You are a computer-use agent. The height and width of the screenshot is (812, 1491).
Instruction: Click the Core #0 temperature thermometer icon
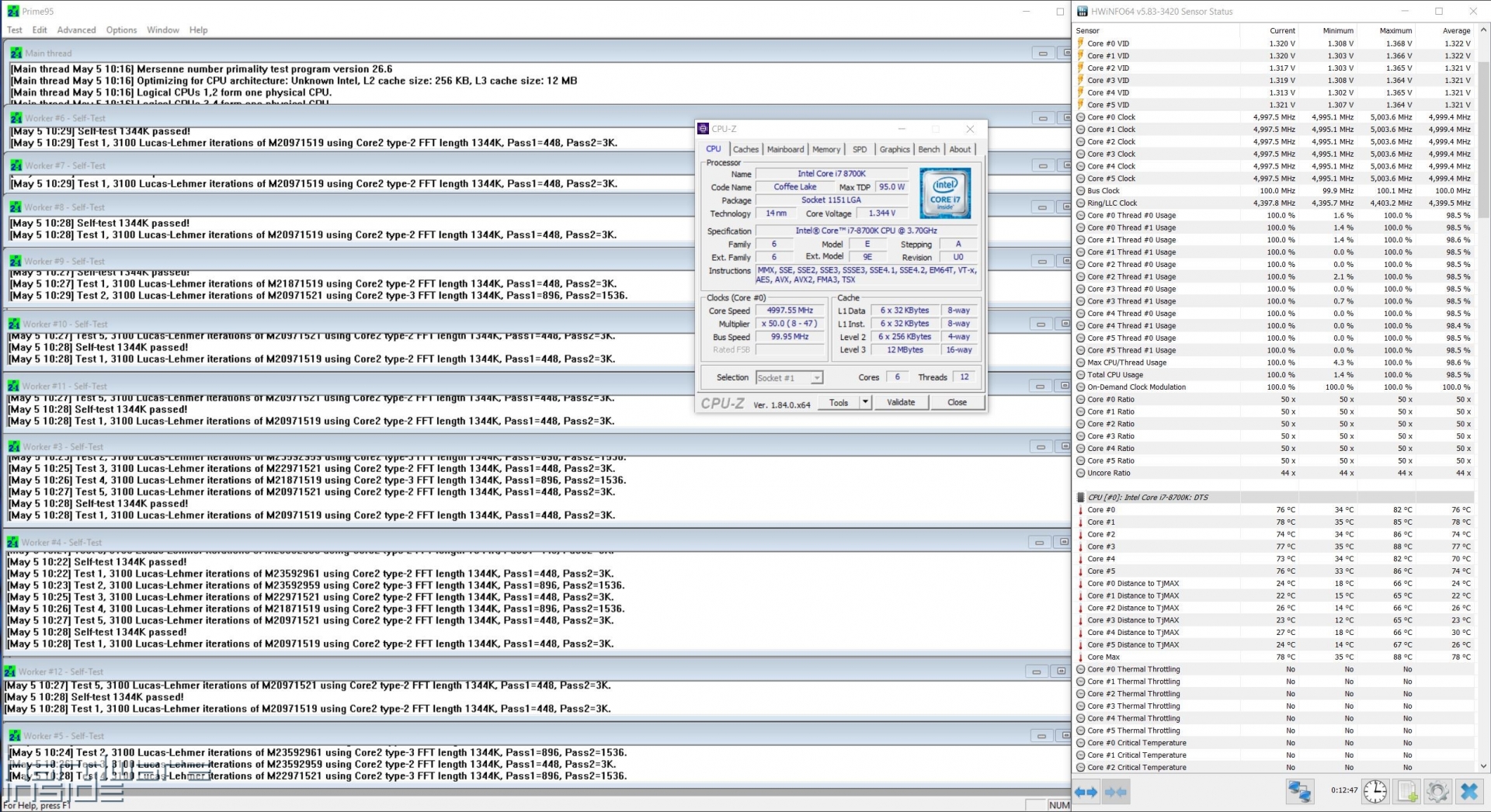pyautogui.click(x=1080, y=510)
